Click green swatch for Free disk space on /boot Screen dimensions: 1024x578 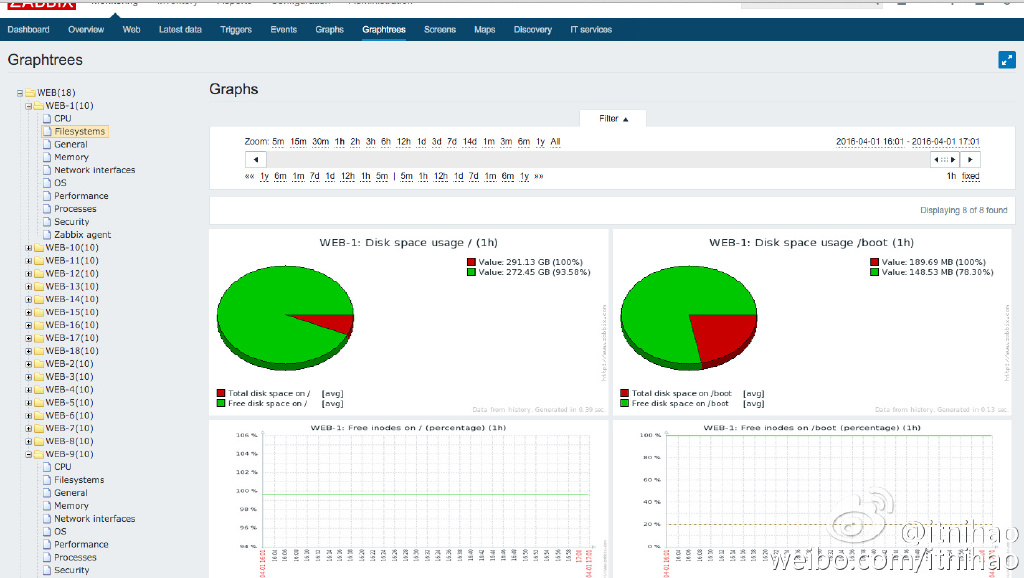pyautogui.click(x=624, y=404)
